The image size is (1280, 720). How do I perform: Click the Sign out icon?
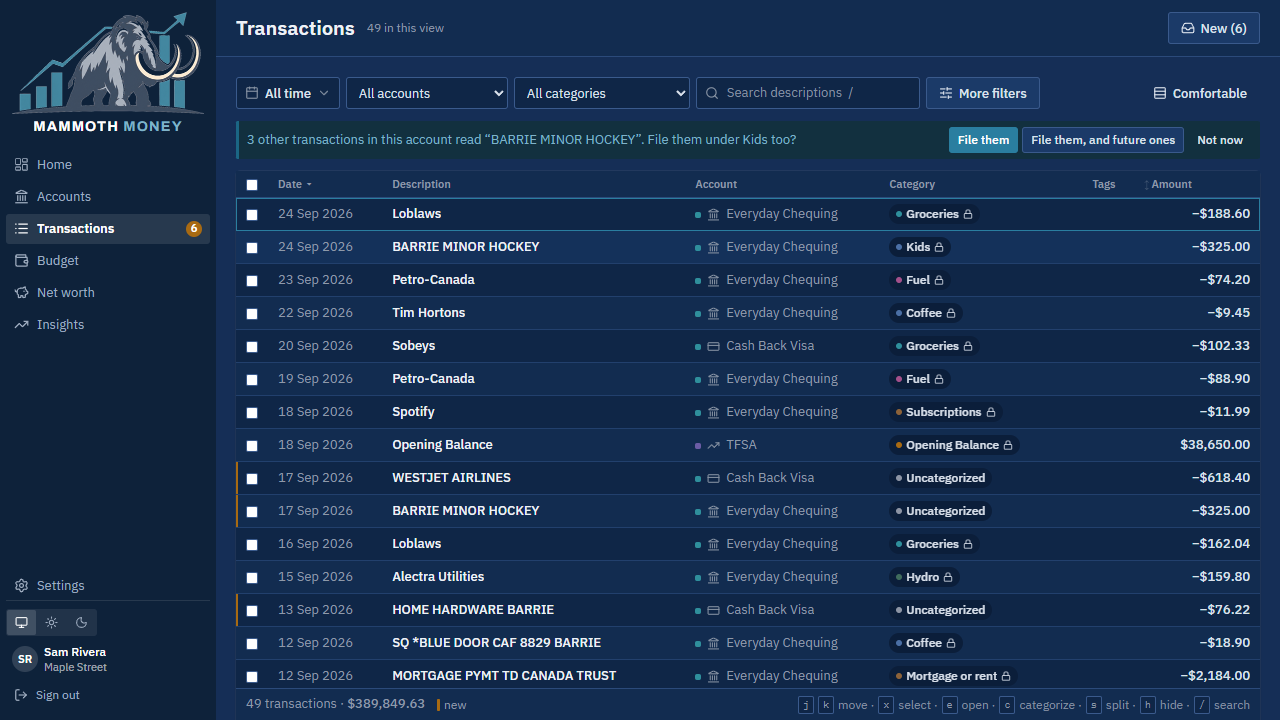pyautogui.click(x=22, y=695)
